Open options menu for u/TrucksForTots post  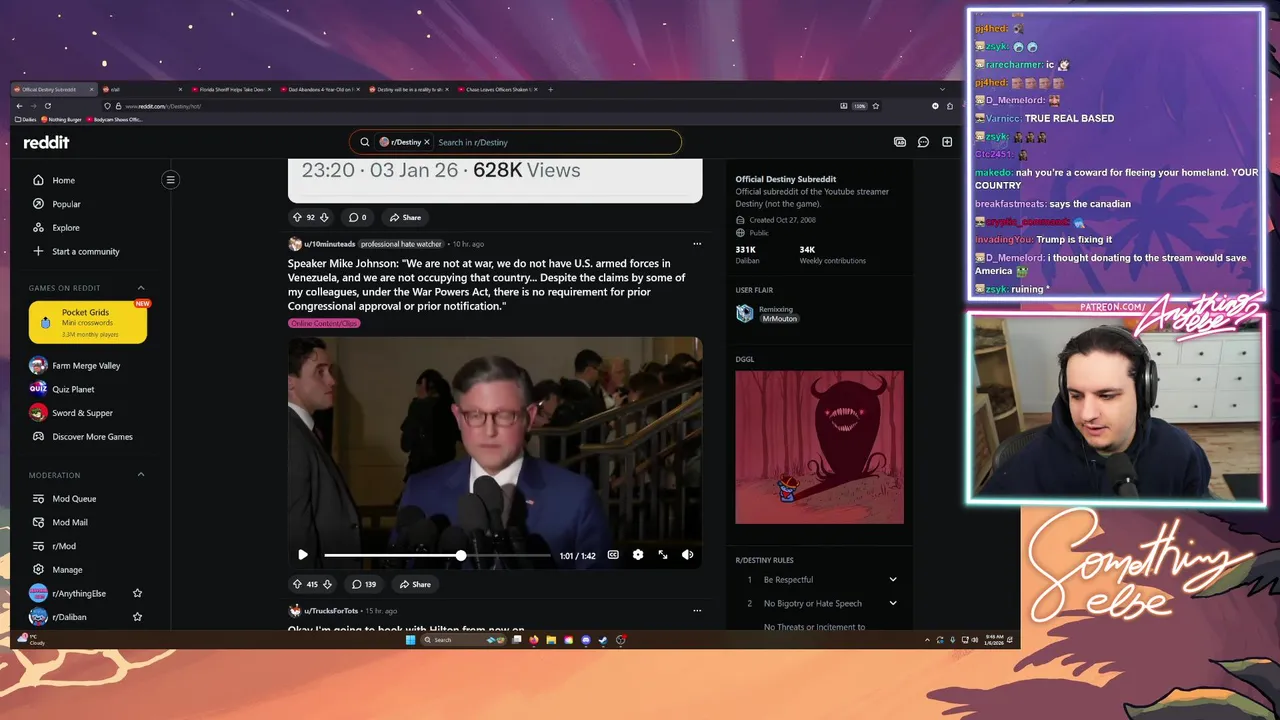coord(697,610)
